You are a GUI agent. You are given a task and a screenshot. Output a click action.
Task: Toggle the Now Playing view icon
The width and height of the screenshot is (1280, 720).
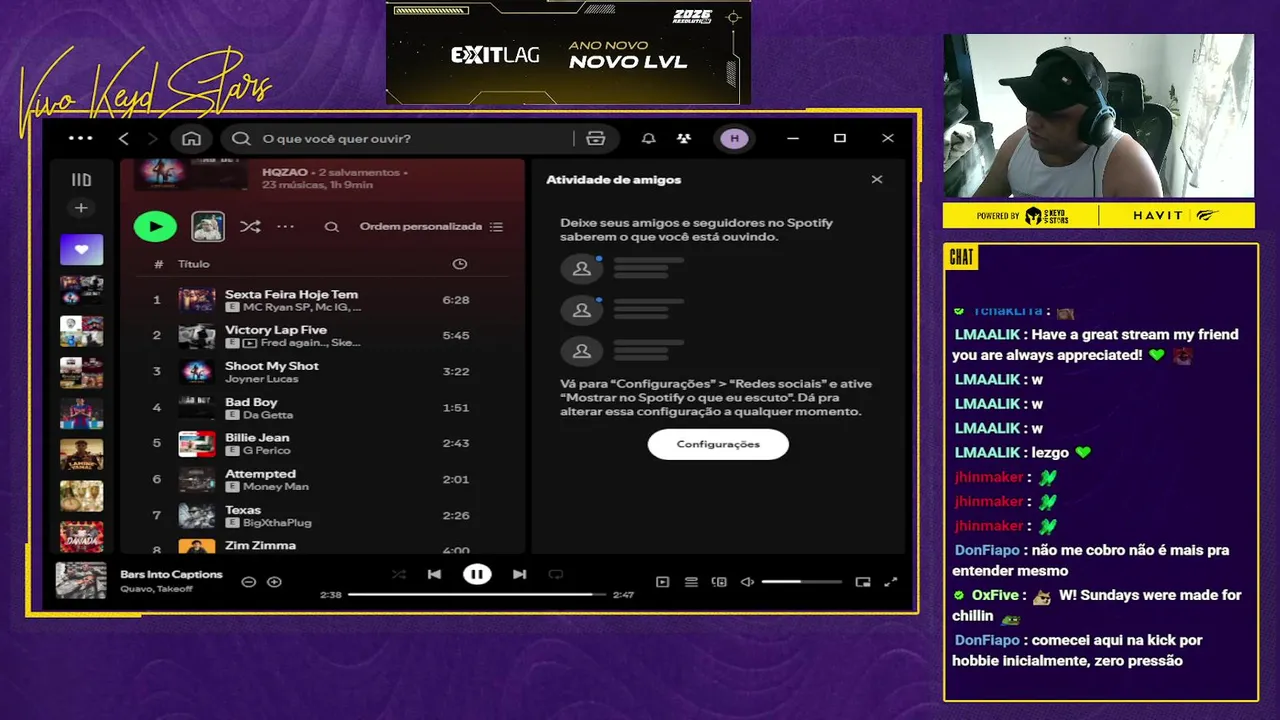(662, 582)
